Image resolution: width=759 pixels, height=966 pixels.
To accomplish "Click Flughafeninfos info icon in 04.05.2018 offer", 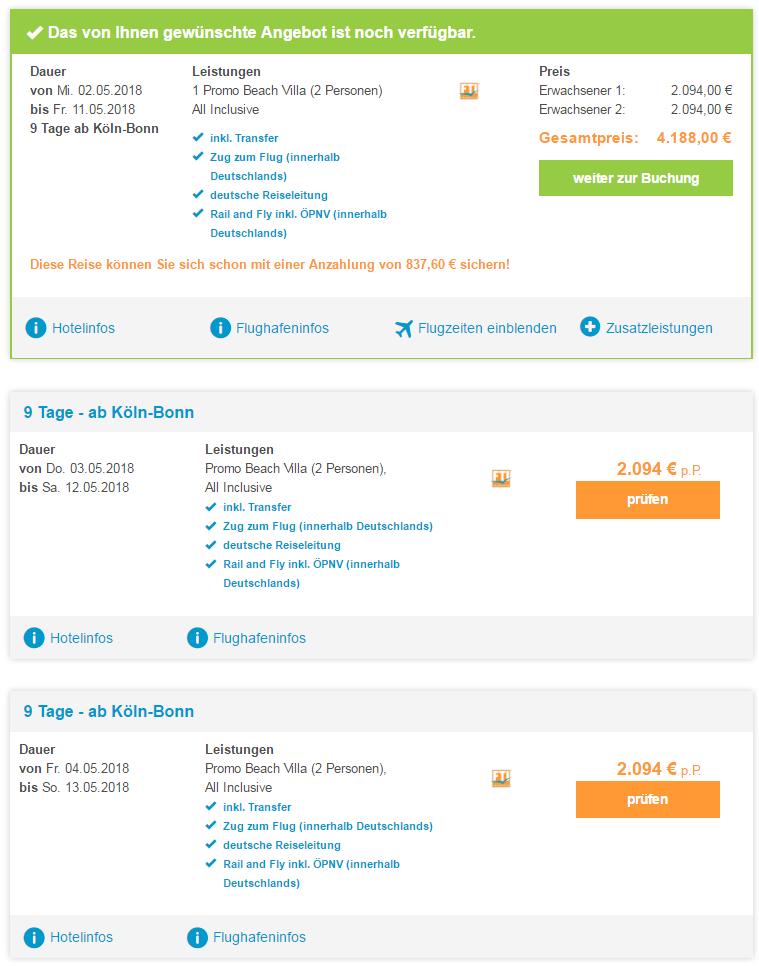I will (197, 938).
